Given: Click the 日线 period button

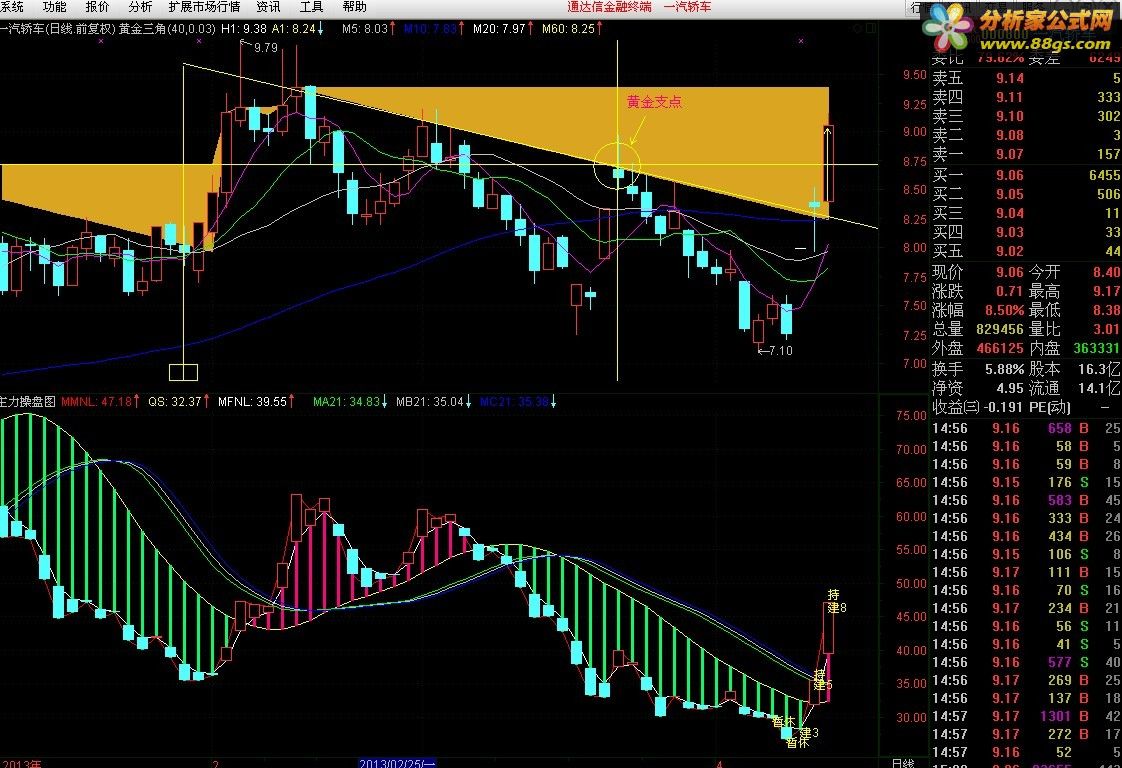Looking at the screenshot, I should 903,763.
